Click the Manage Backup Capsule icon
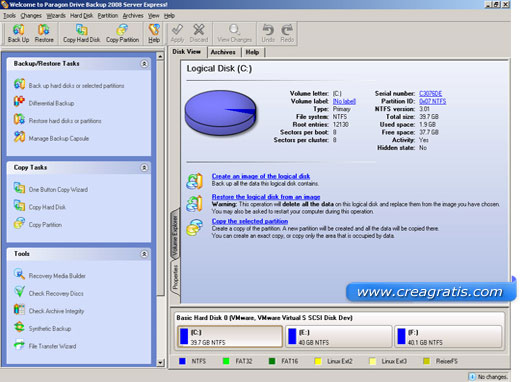This screenshot has width=530, height=382. 19,137
